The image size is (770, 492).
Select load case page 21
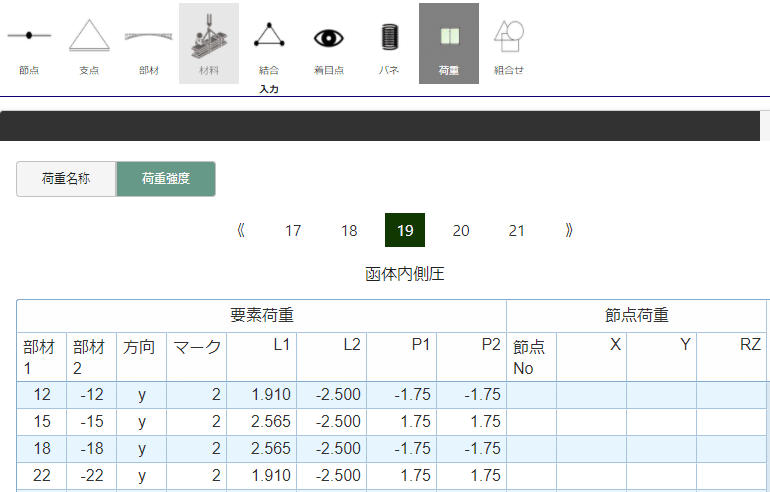click(x=517, y=230)
